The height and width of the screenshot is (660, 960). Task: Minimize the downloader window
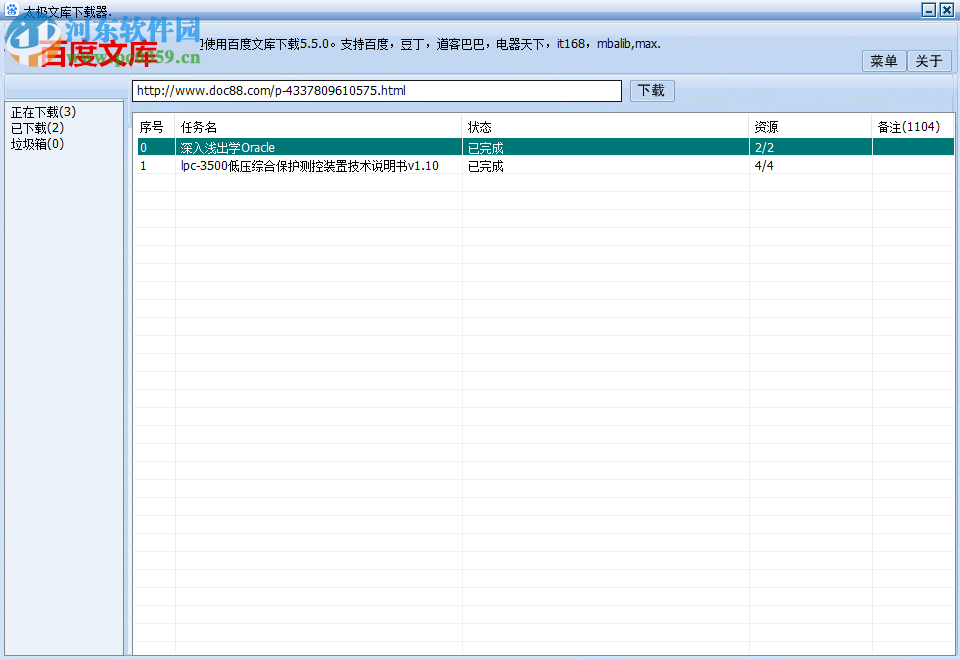click(929, 10)
